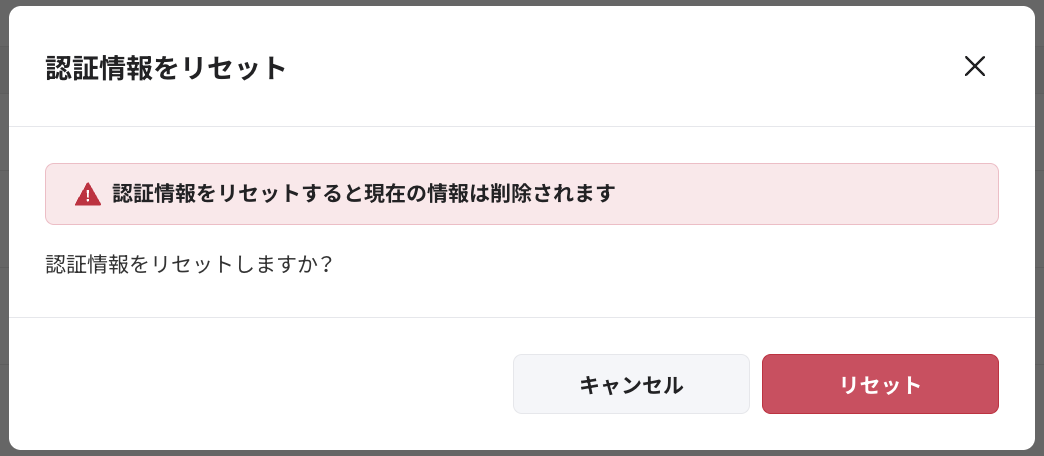This screenshot has height=456, width=1044.
Task: Reset the credentials using the red button
Action: [x=880, y=384]
